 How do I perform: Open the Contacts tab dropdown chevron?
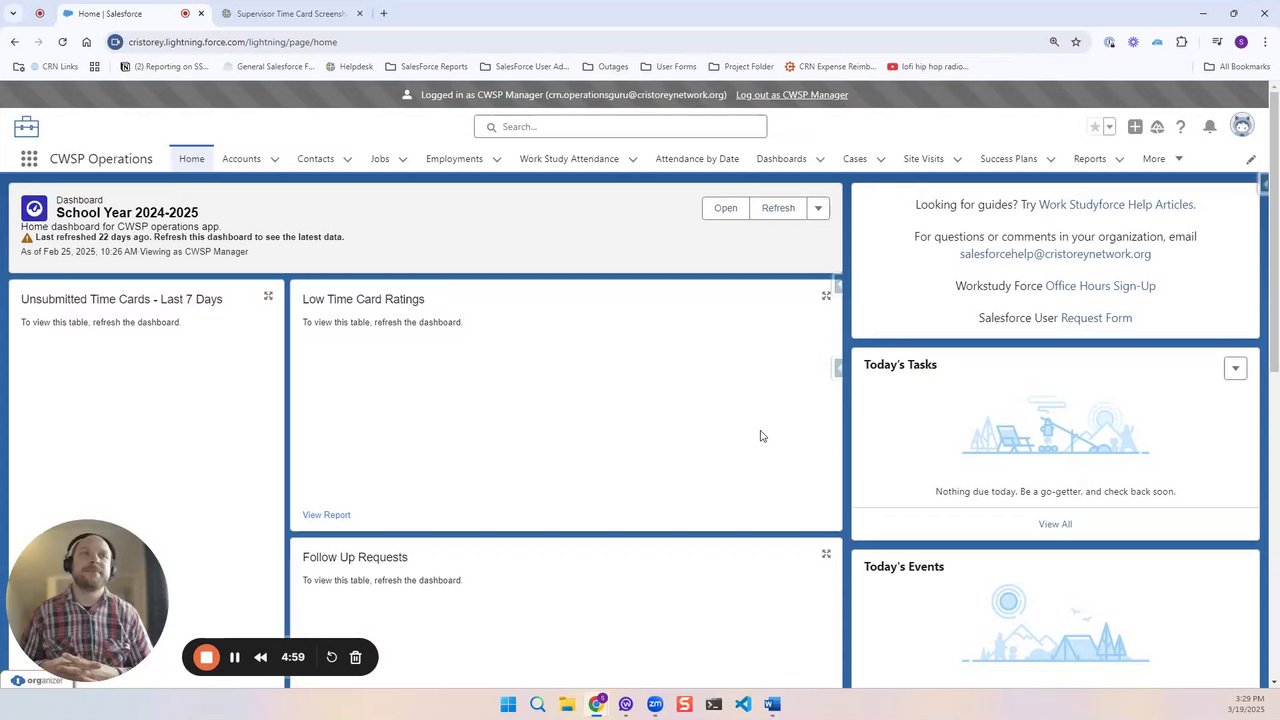coord(347,159)
